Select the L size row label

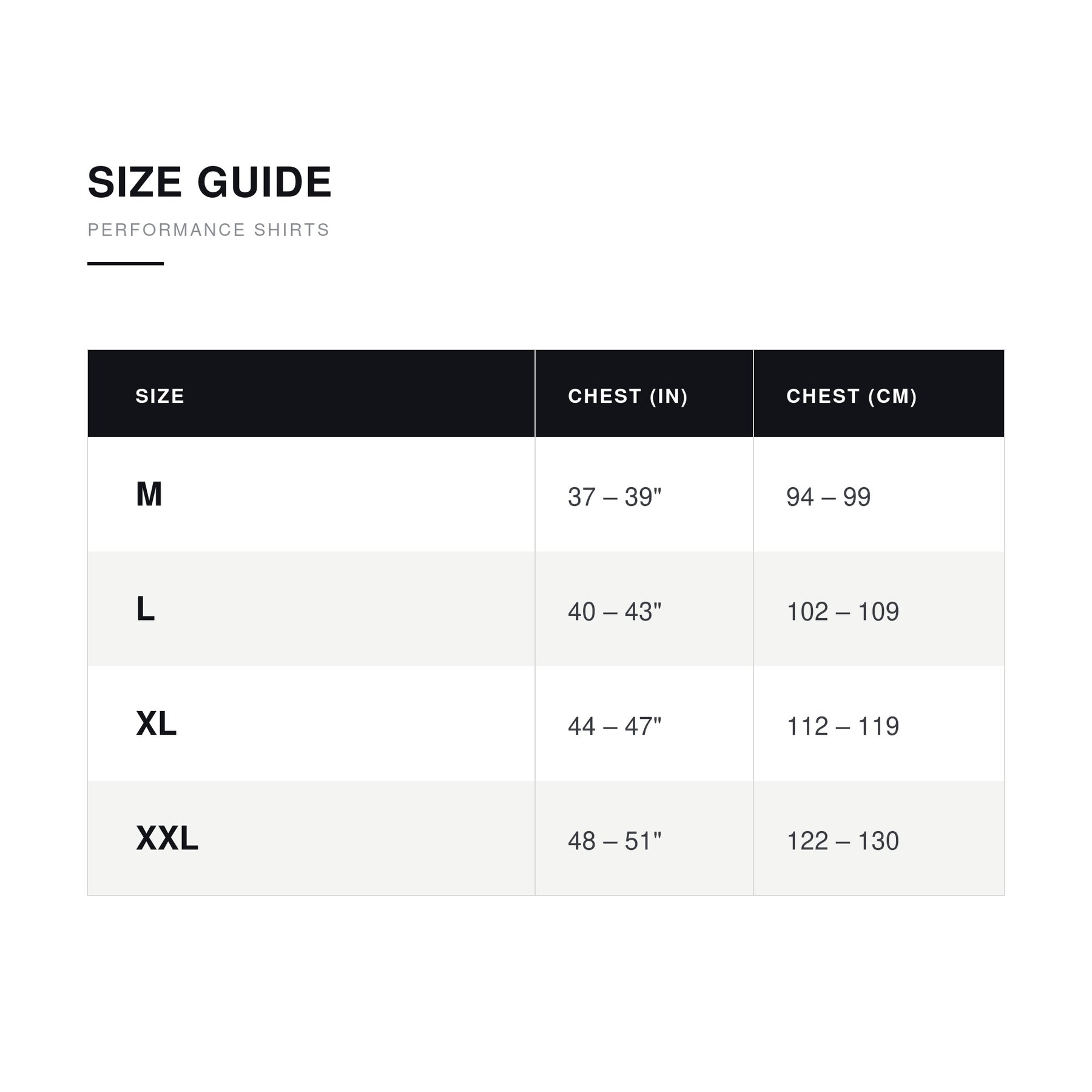(146, 609)
